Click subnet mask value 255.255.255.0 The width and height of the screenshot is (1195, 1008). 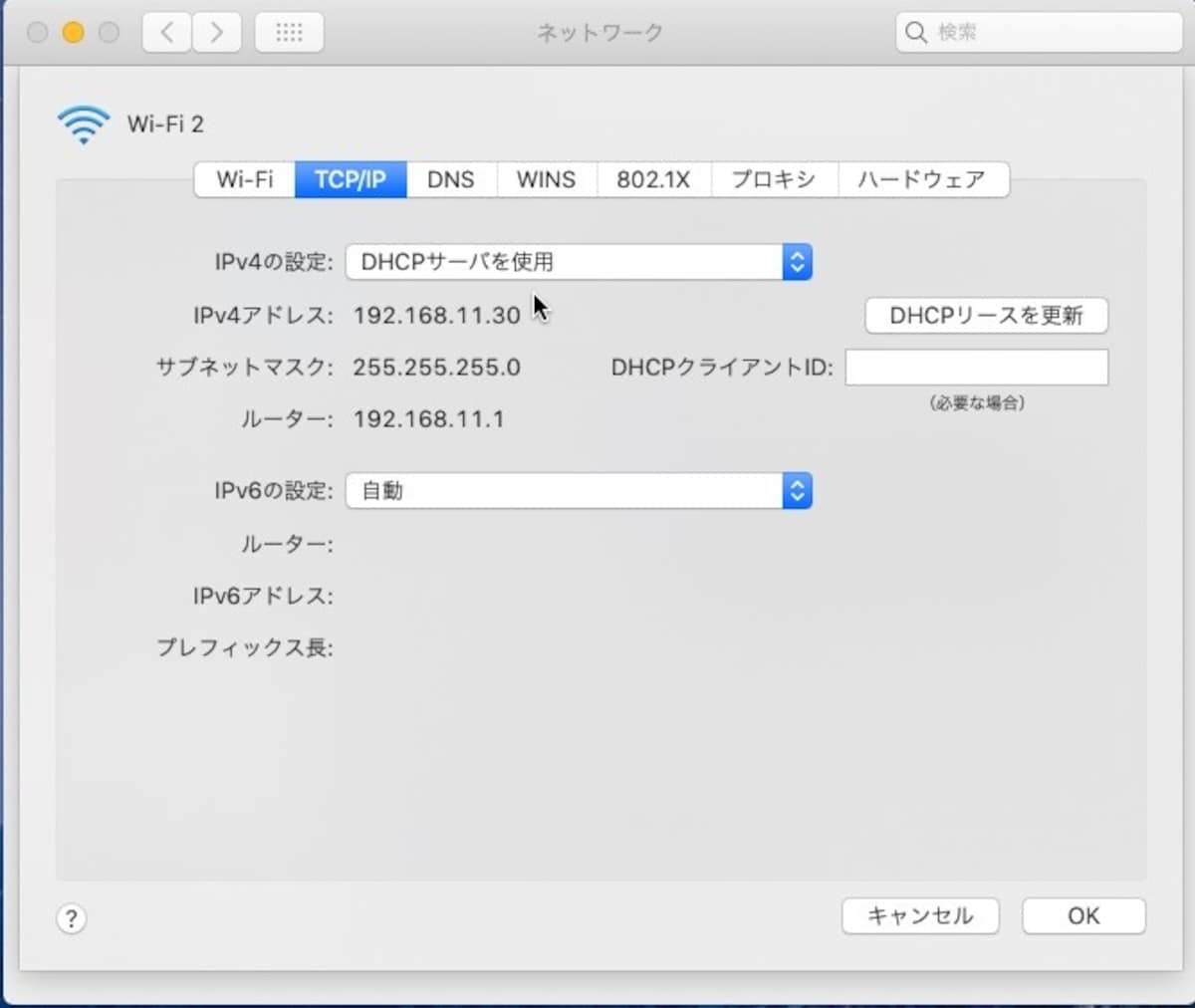click(436, 368)
